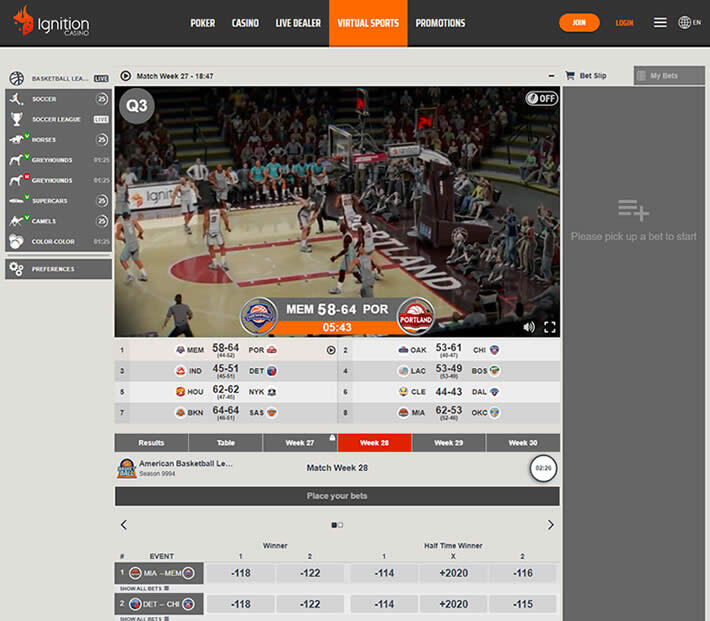Select Color Color in the sidebar
Screen dimensions: 710x621
[59, 241]
